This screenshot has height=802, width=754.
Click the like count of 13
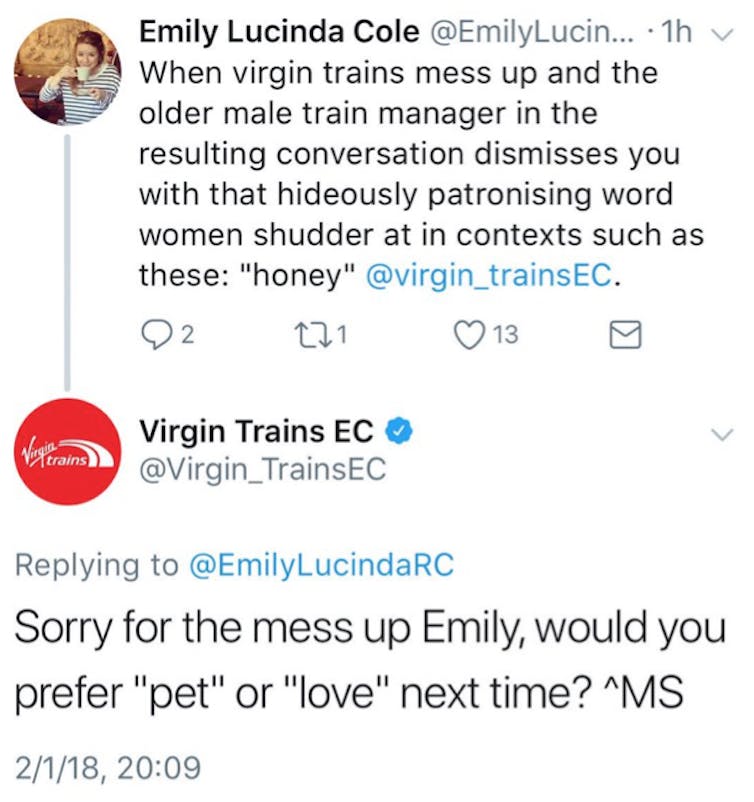tap(506, 336)
